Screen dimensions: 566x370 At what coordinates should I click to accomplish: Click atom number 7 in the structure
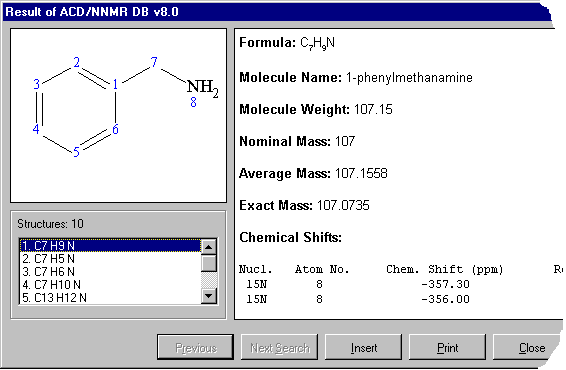tap(154, 62)
